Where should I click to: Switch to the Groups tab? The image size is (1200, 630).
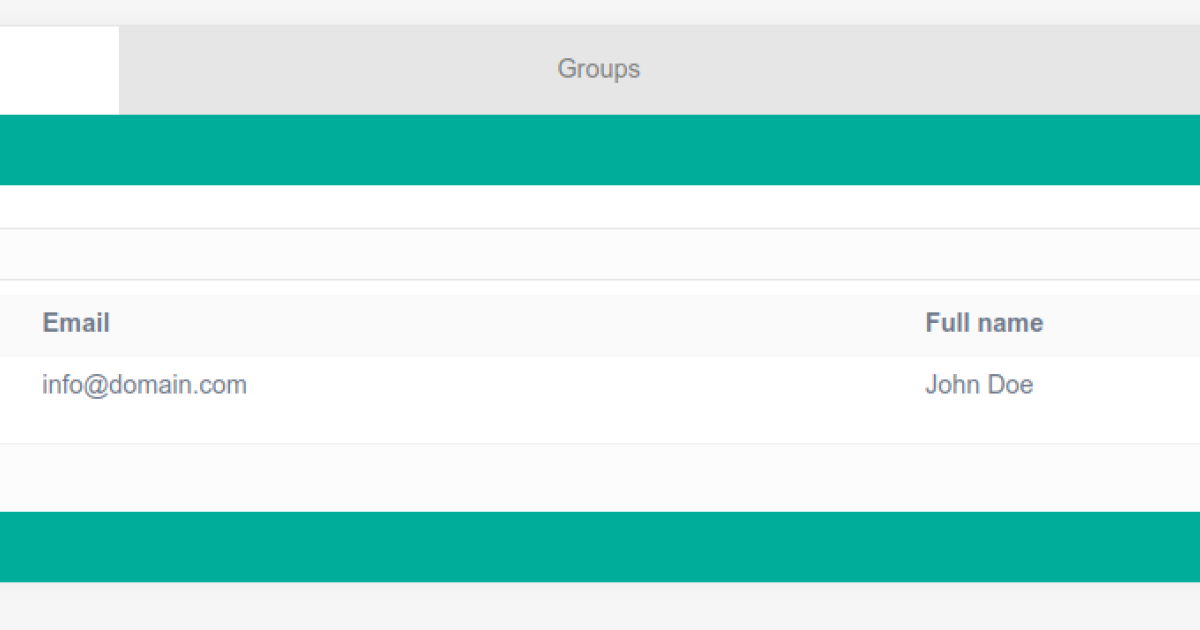[598, 69]
